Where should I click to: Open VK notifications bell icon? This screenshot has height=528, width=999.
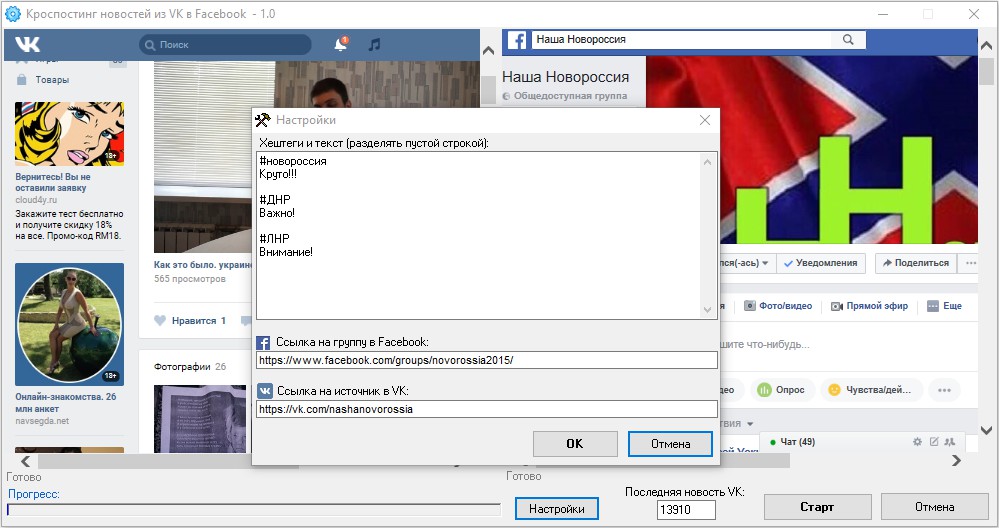tap(341, 44)
